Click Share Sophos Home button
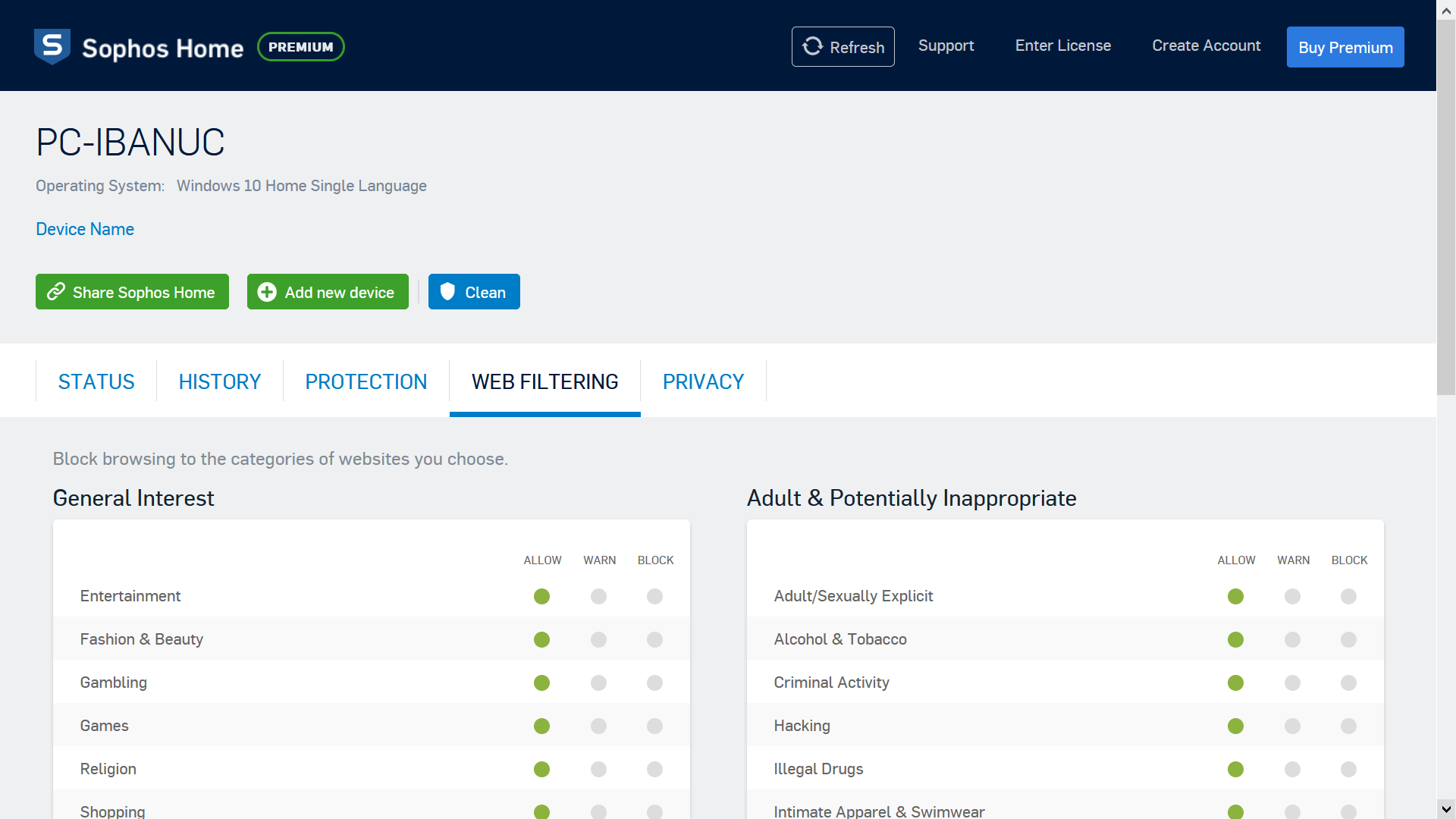Screen dimensions: 1456x819 (x=132, y=292)
